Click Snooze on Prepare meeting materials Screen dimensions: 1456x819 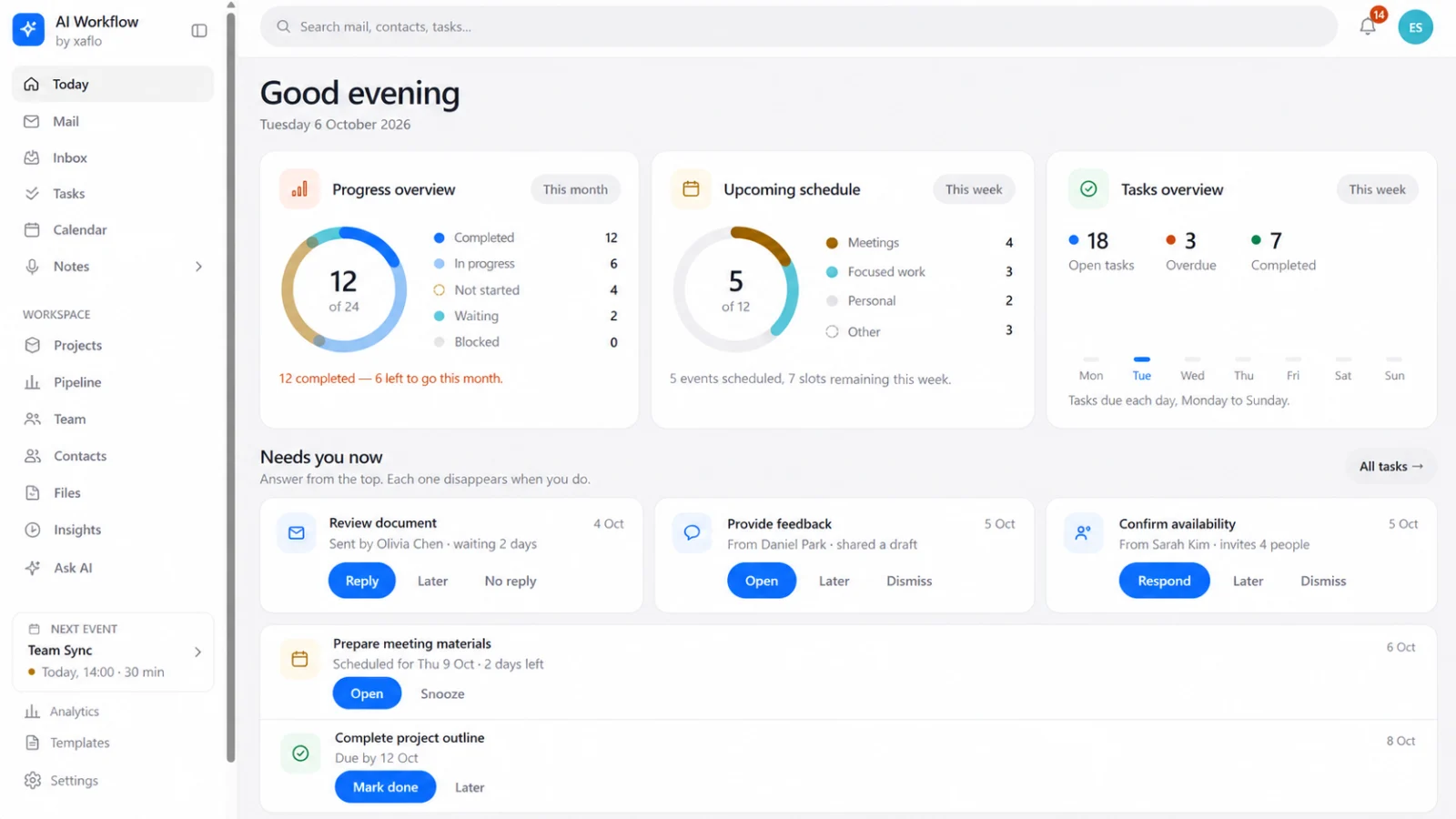pyautogui.click(x=442, y=693)
